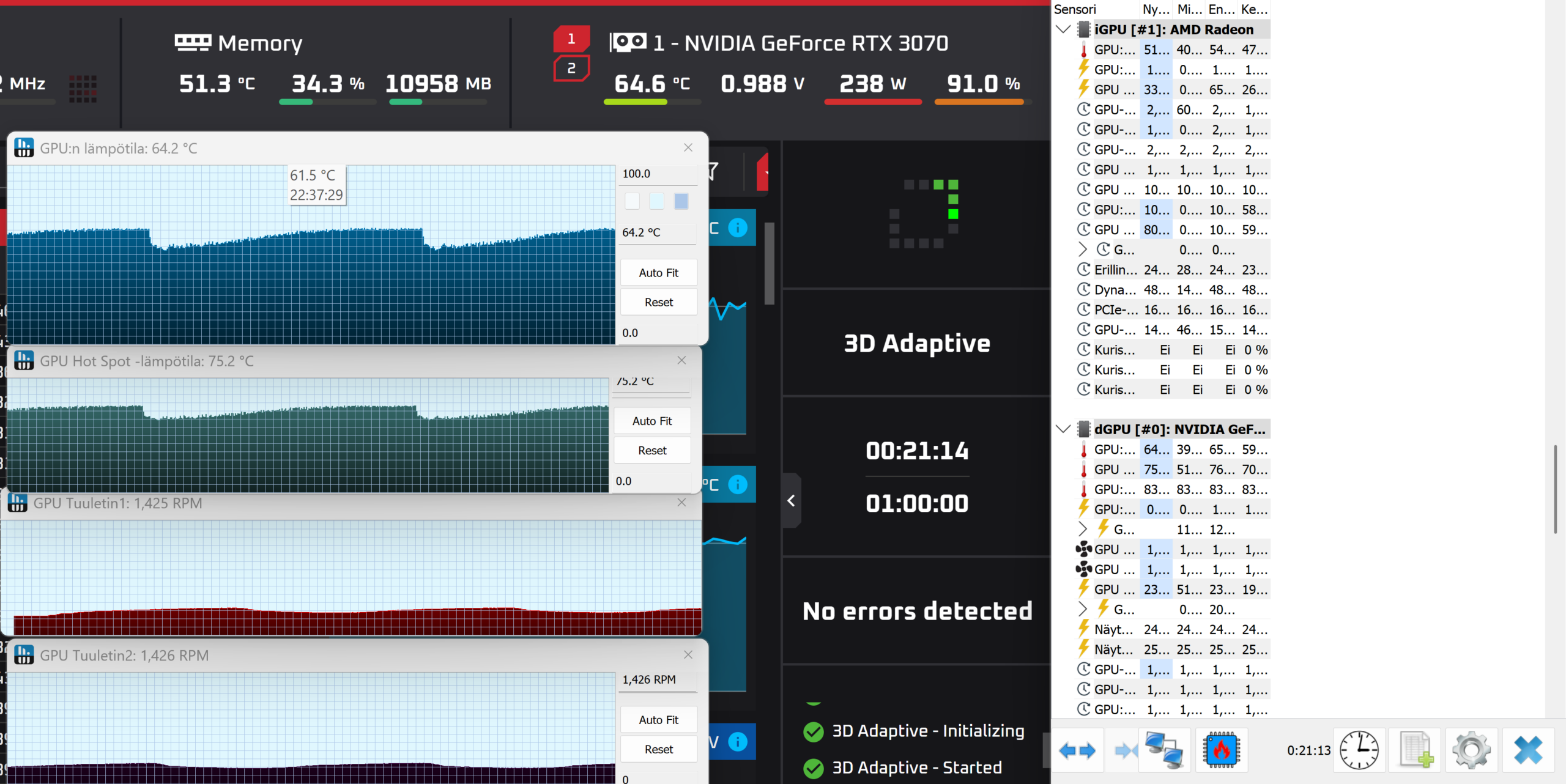Click the 0:21:13 timer in the HWiNFO toolbar
The height and width of the screenshot is (784, 1566).
(x=1309, y=750)
